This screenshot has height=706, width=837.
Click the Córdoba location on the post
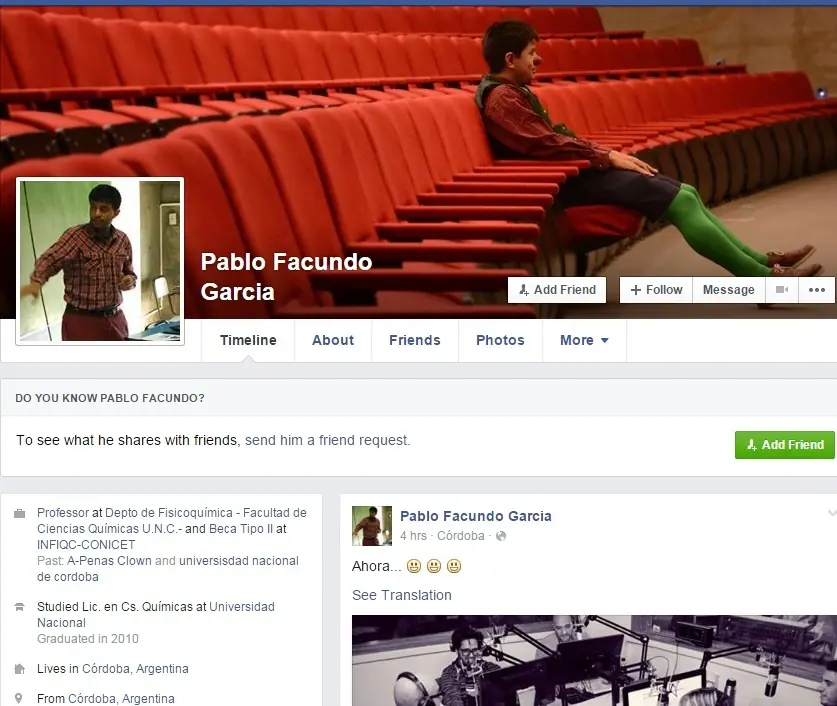pyautogui.click(x=461, y=536)
